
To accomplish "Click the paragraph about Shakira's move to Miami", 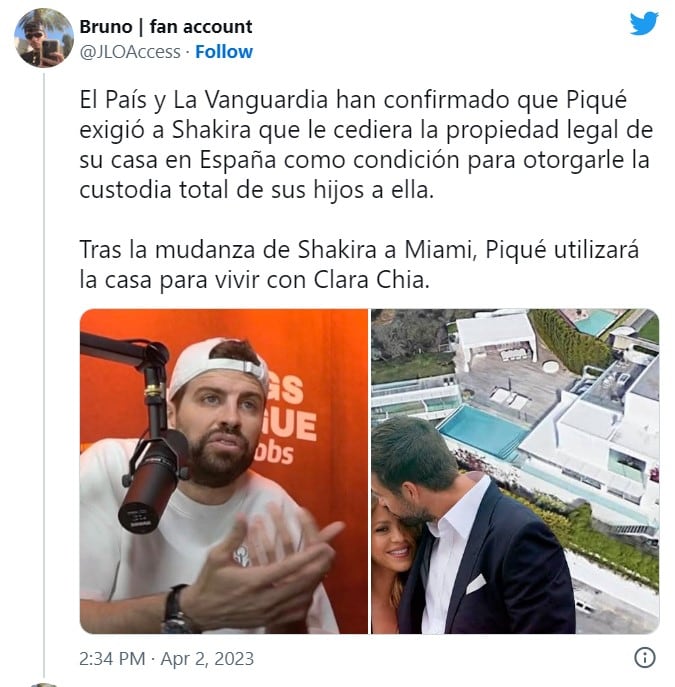I will point(359,265).
